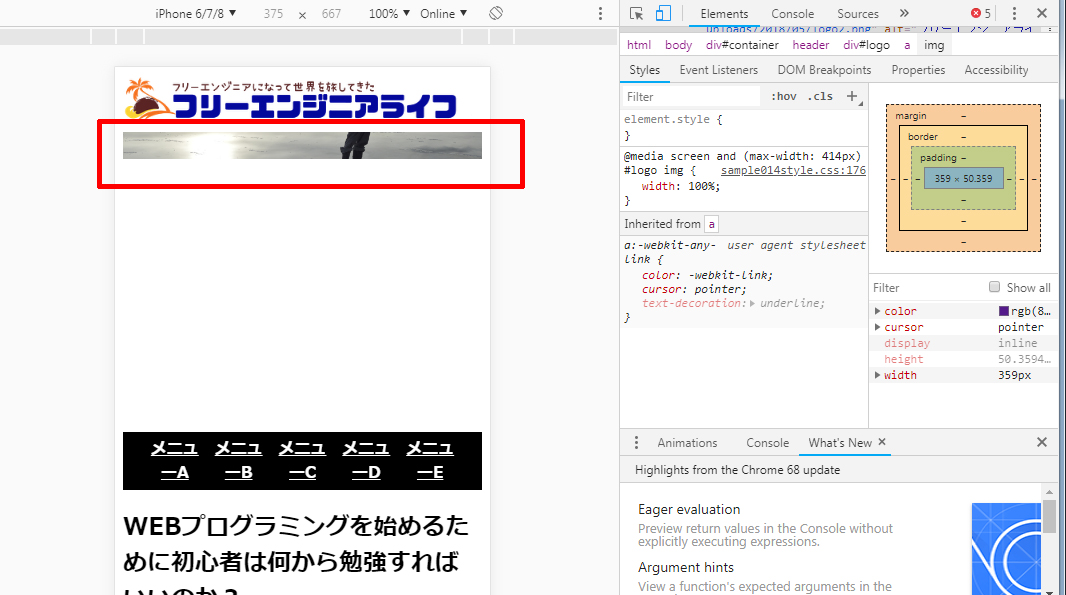Click the red error count indicator
1066x595 pixels.
pyautogui.click(x=980, y=14)
